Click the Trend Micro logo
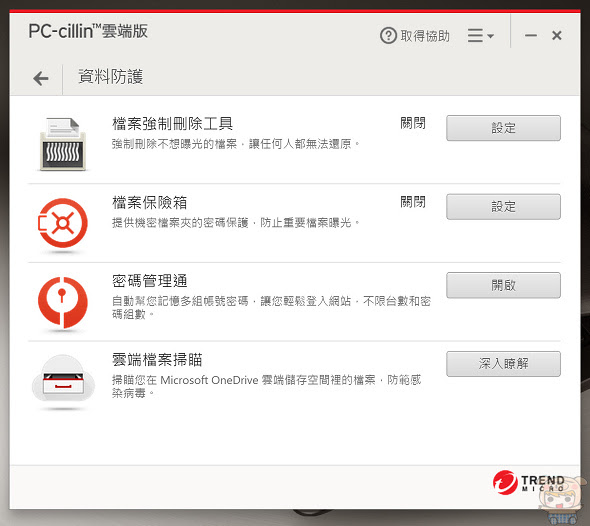Screen dimensions: 590x526 (528, 482)
